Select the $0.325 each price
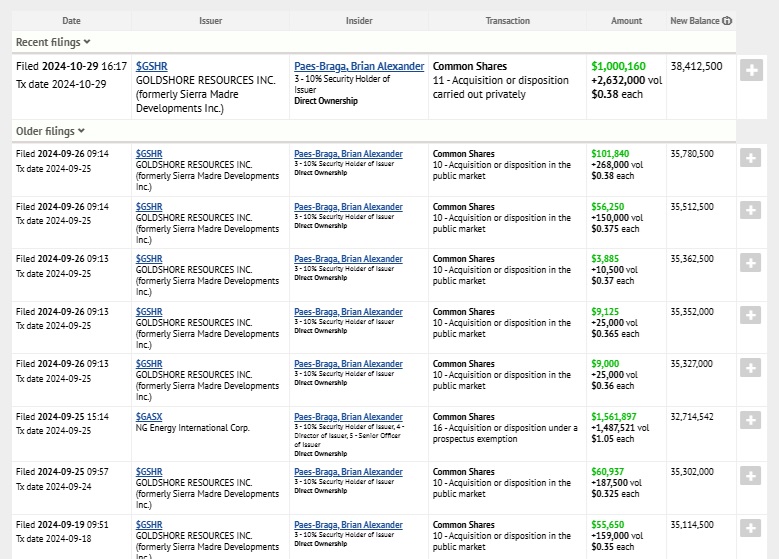This screenshot has height=559, width=779. pyautogui.click(x=615, y=494)
